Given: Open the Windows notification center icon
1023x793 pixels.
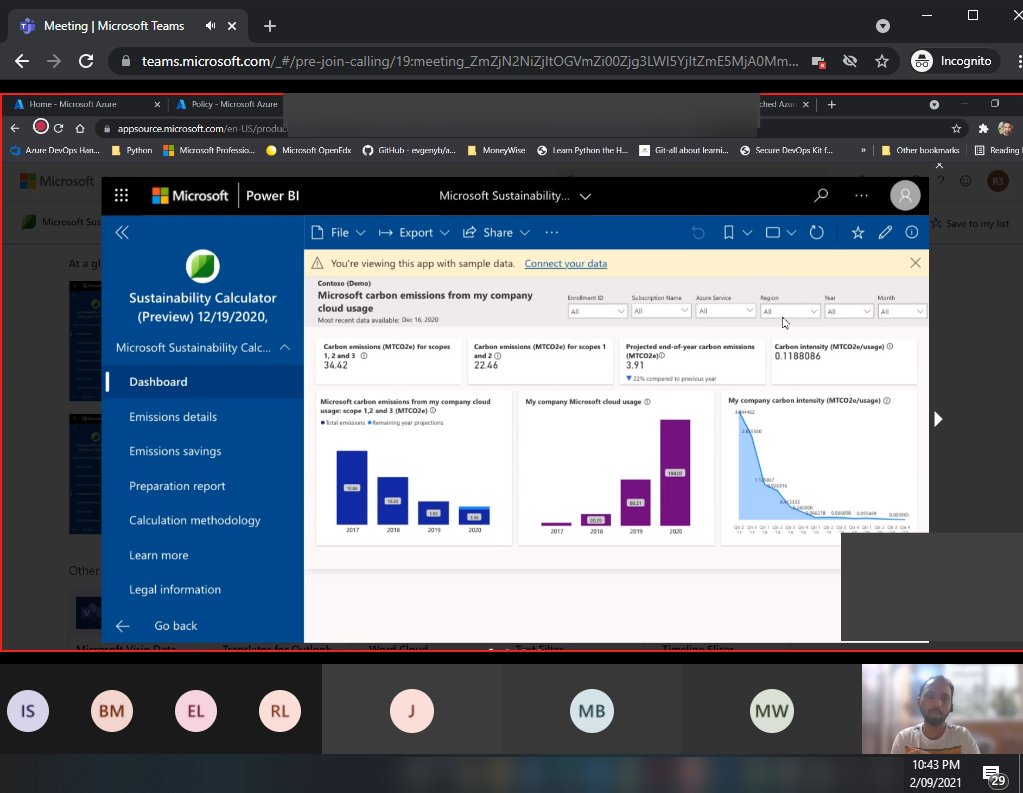Looking at the screenshot, I should 995,776.
